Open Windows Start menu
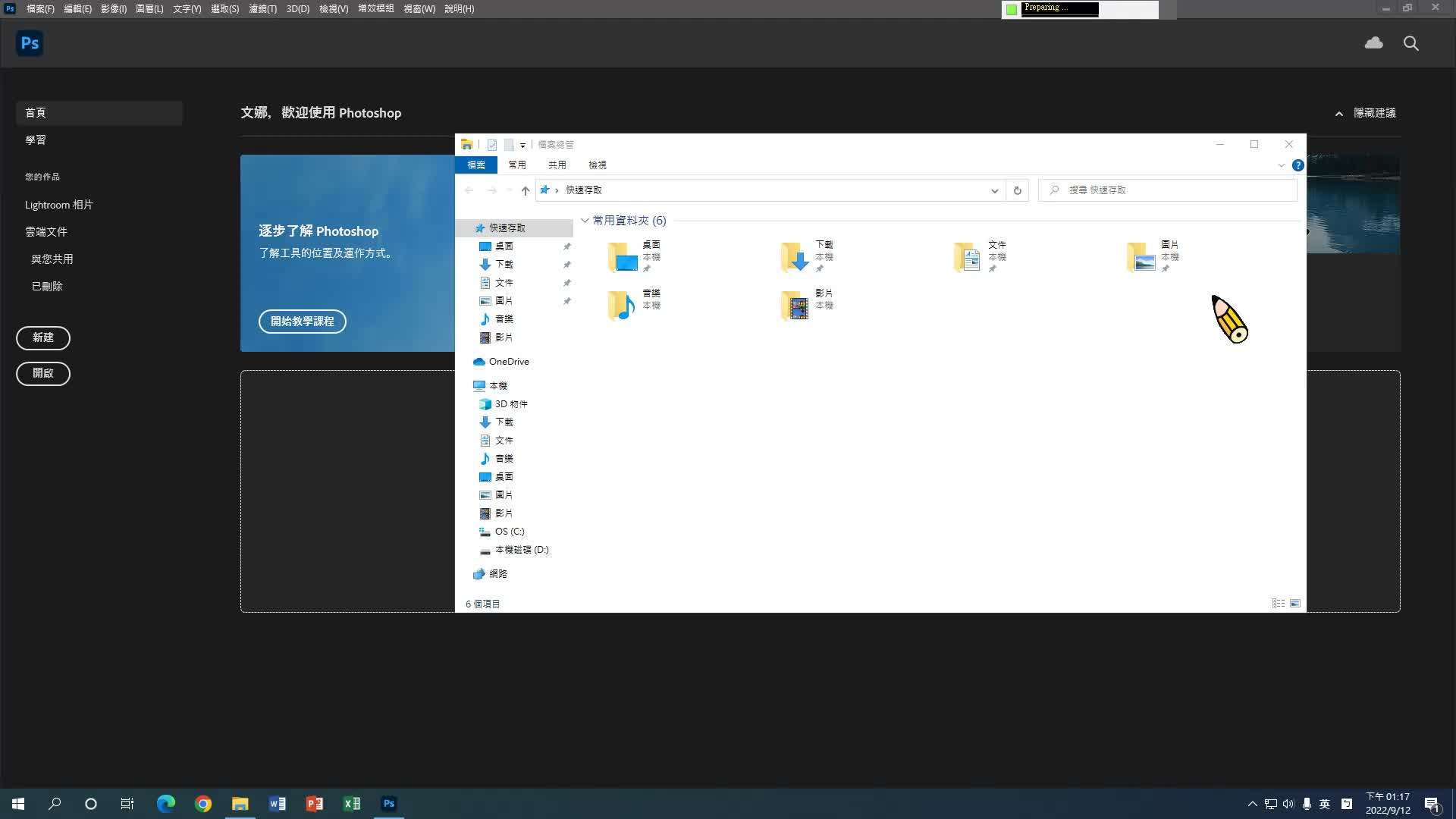1456x819 pixels. [x=18, y=804]
